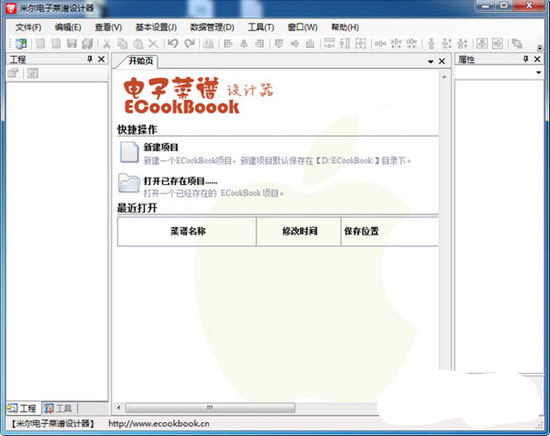Open the 窗口(W) menu
Image resolution: width=550 pixels, height=436 pixels.
click(302, 27)
